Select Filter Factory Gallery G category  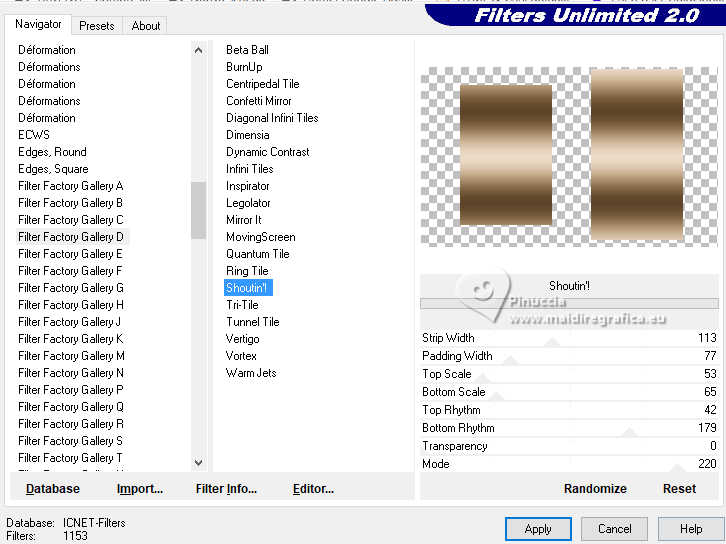pyautogui.click(x=71, y=288)
